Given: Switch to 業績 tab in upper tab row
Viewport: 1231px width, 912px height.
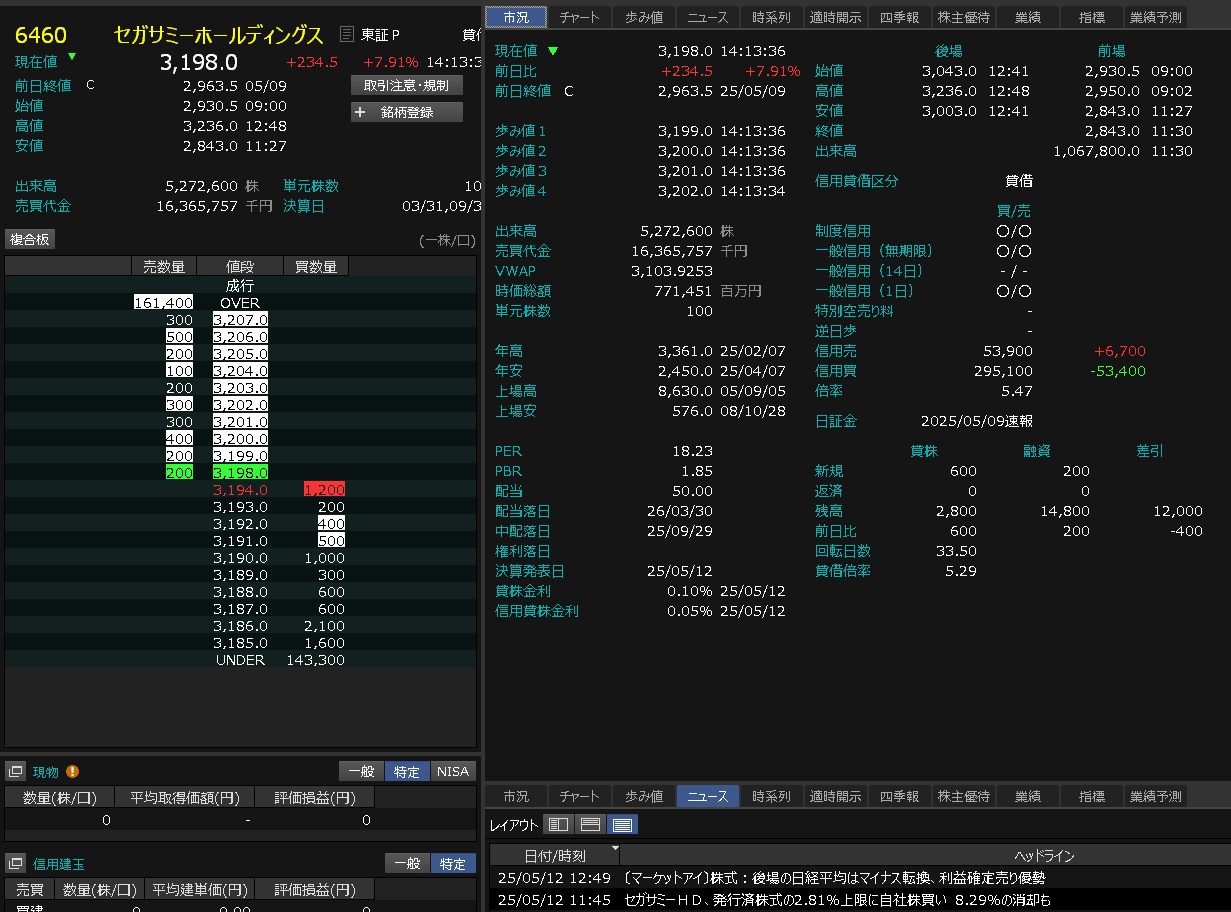Looking at the screenshot, I should click(x=1027, y=17).
